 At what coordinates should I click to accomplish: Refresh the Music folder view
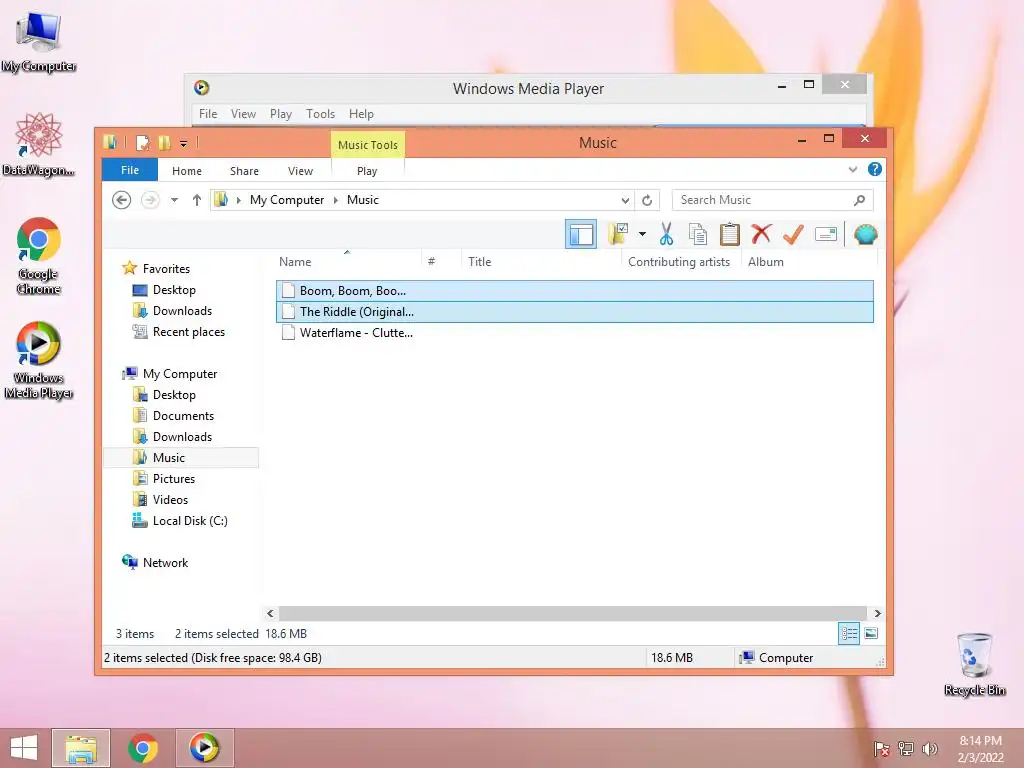tap(647, 200)
